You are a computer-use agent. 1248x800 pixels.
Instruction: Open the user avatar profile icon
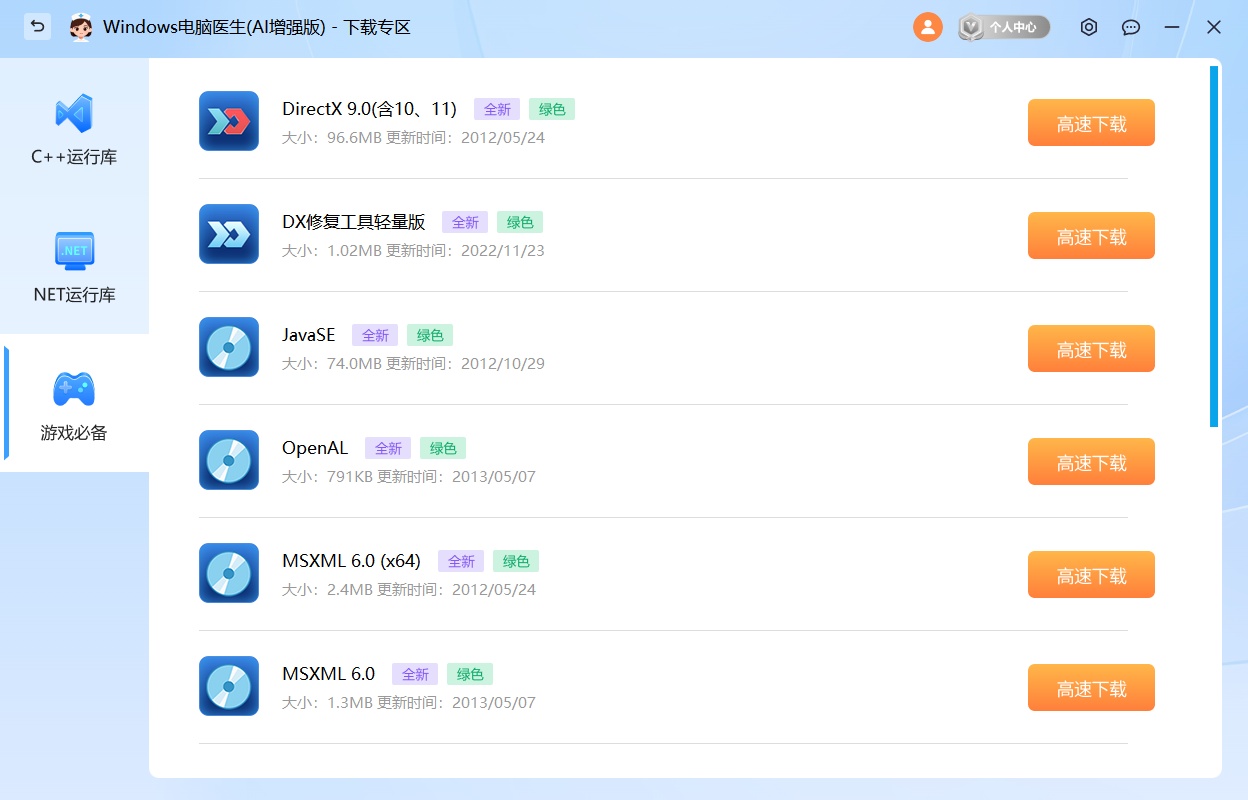(x=927, y=27)
